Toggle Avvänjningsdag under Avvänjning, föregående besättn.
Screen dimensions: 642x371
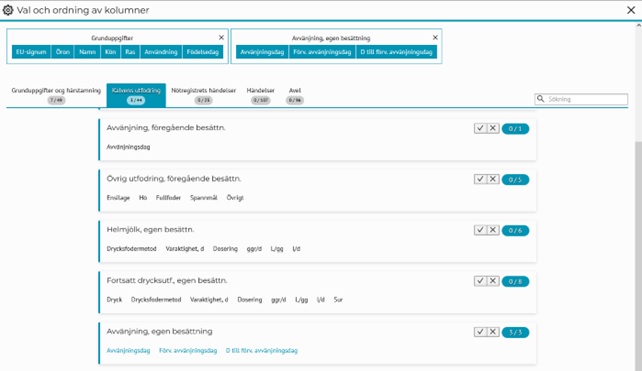128,147
